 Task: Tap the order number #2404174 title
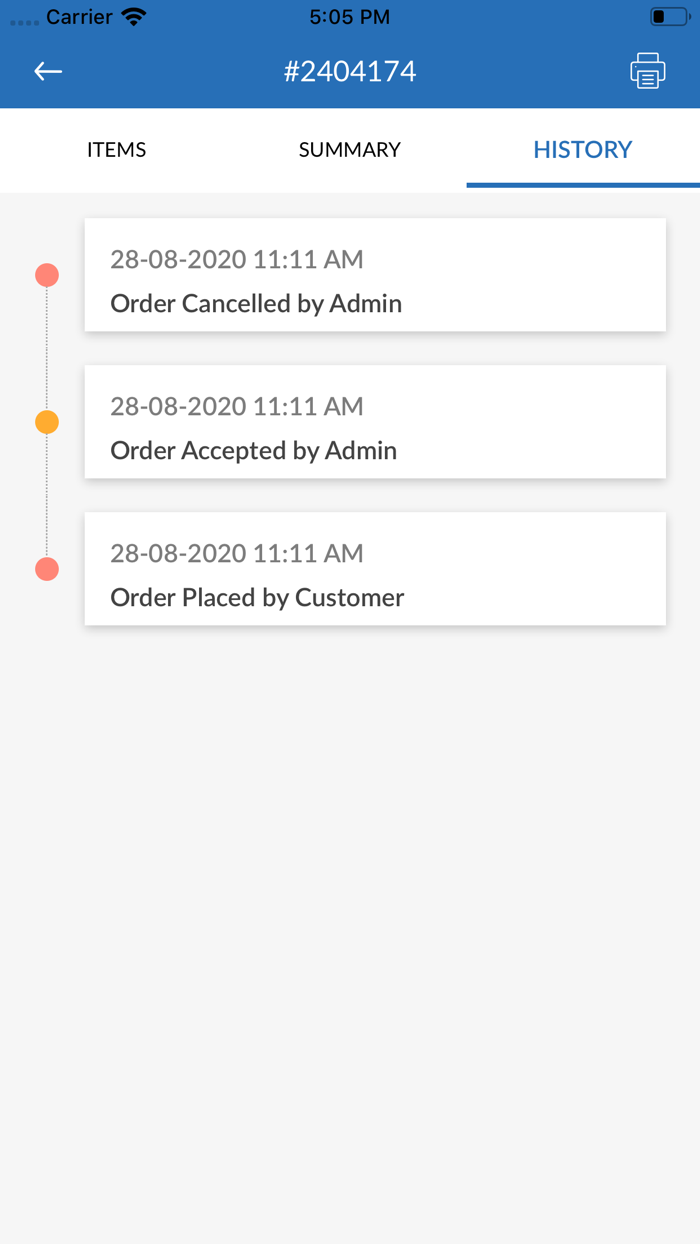[349, 71]
